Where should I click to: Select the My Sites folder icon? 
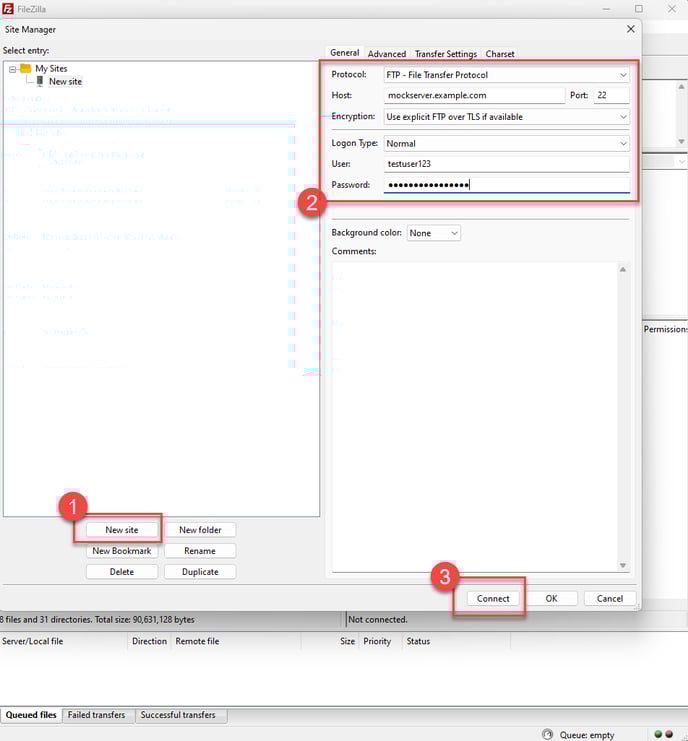coord(26,69)
